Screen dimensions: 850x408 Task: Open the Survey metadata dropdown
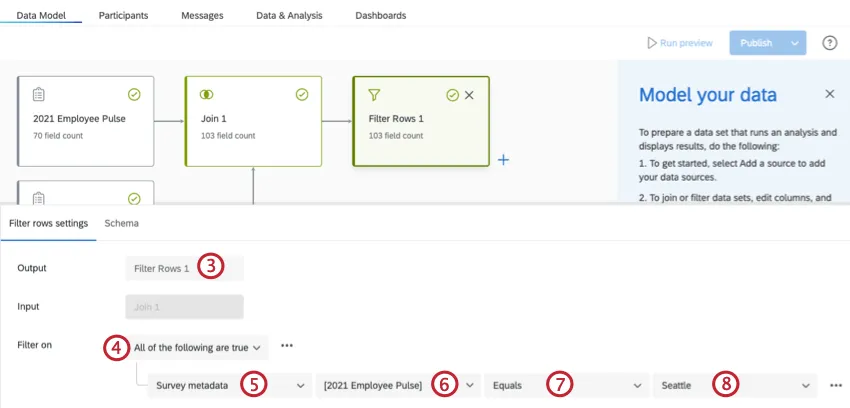tap(230, 385)
